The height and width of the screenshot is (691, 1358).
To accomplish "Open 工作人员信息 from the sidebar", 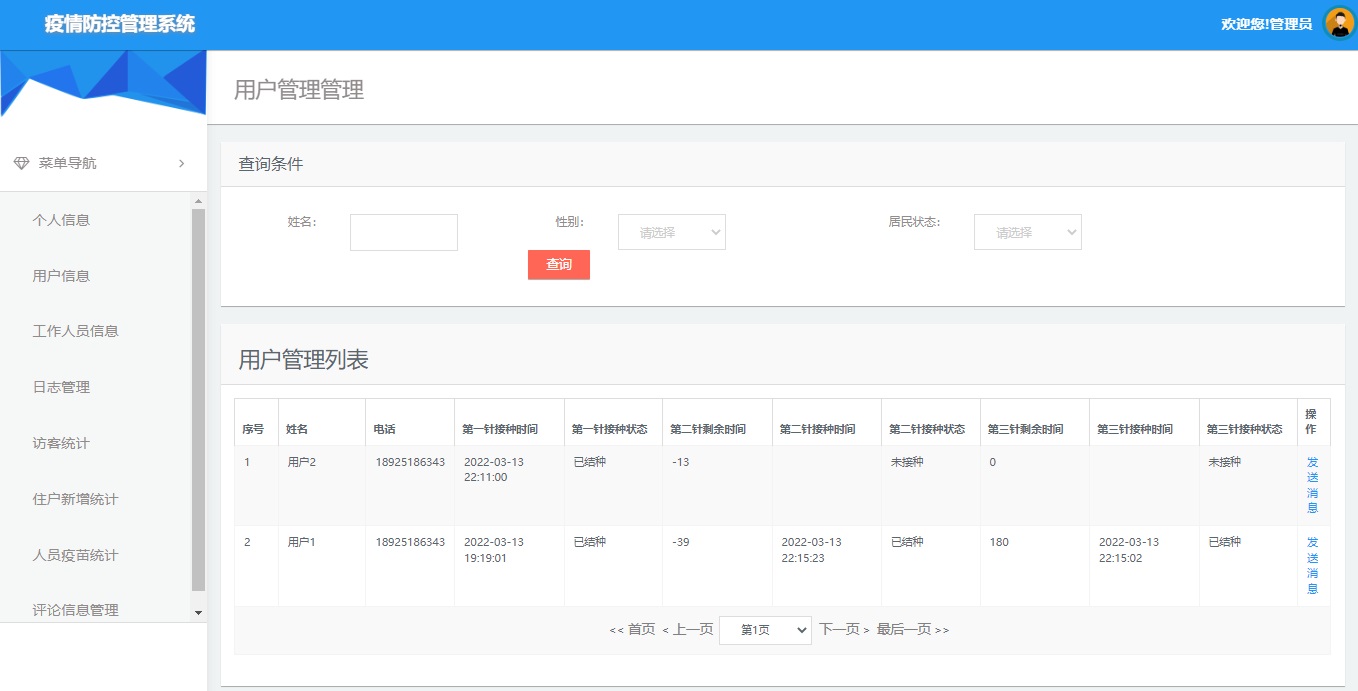I will click(x=75, y=330).
